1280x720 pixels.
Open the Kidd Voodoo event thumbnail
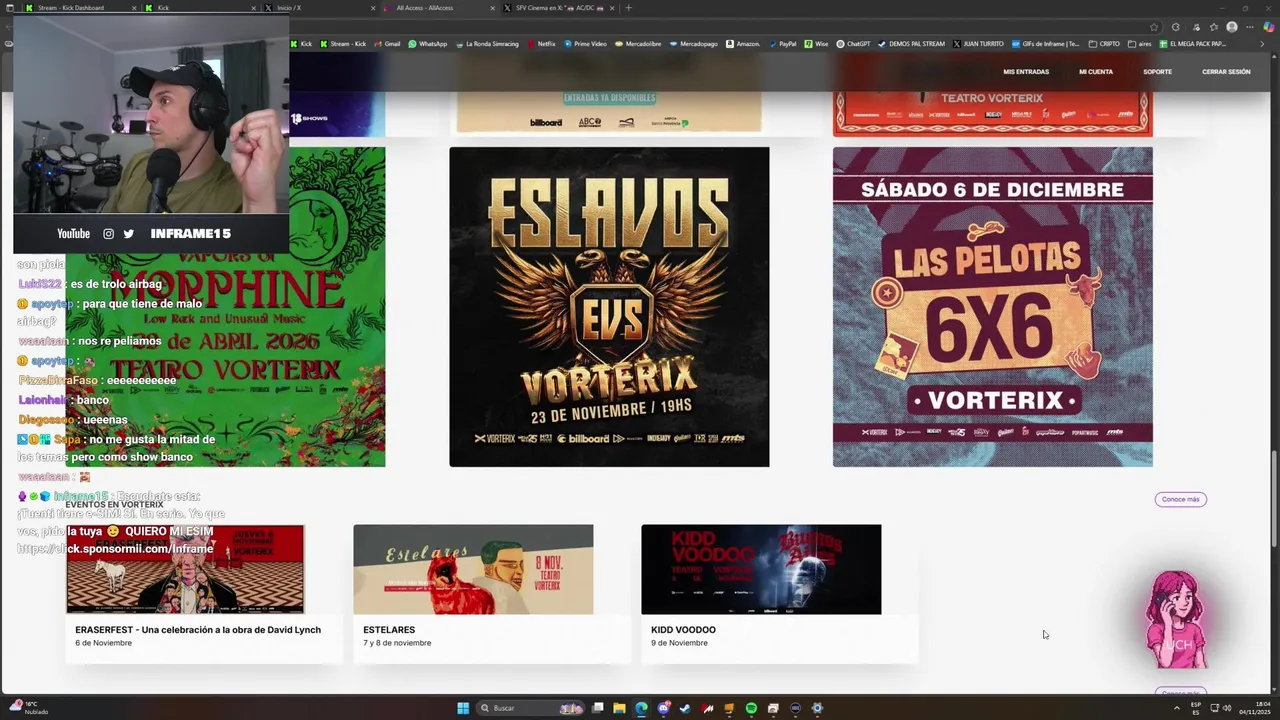coord(761,569)
